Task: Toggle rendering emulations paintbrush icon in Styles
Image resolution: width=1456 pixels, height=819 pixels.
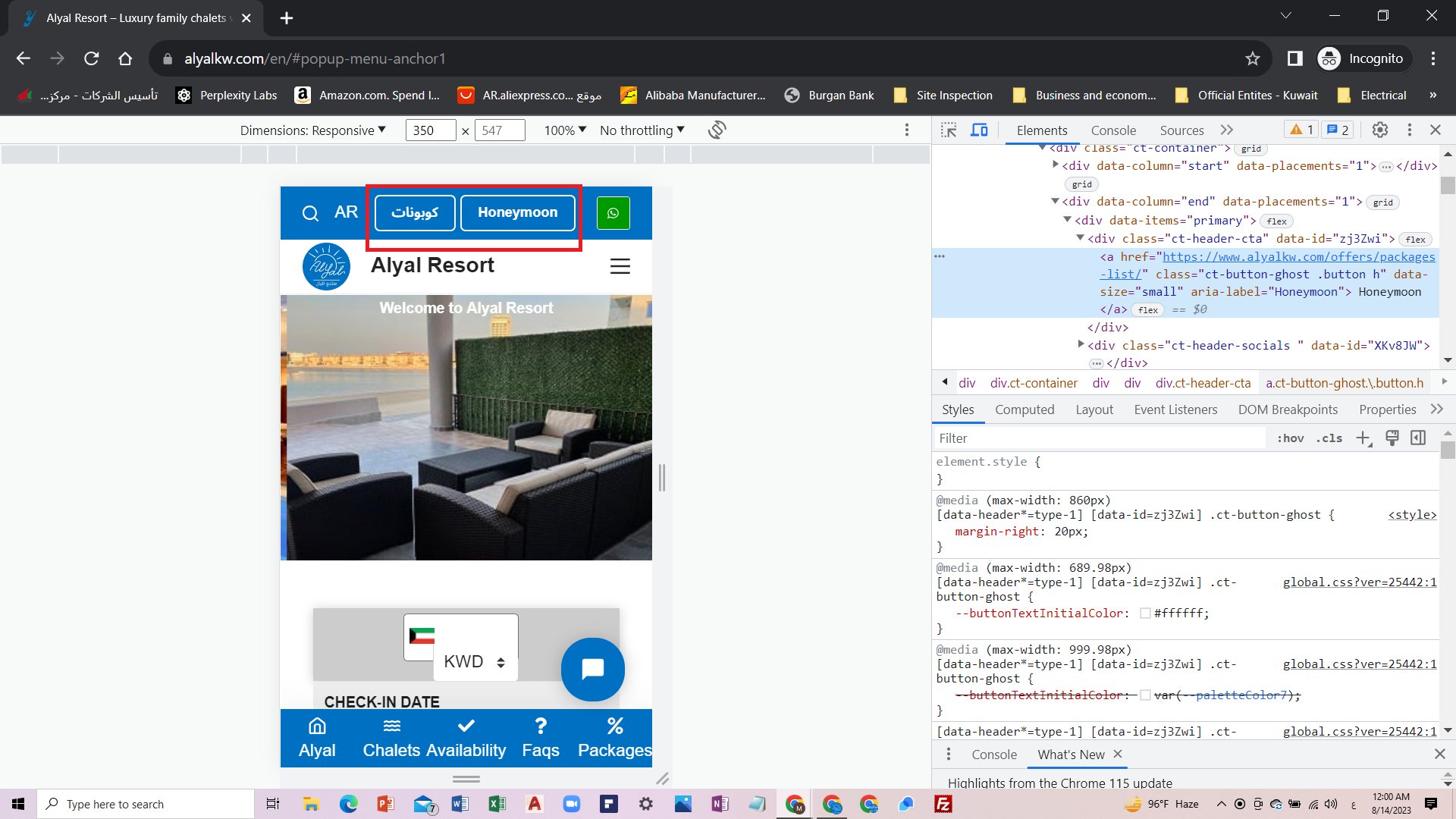Action: point(1392,438)
